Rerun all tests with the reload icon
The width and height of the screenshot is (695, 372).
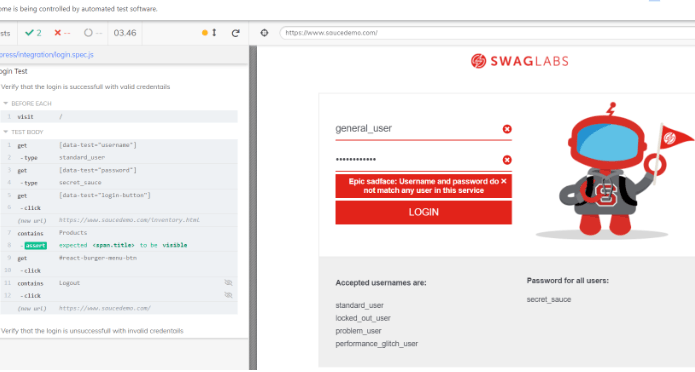(236, 33)
